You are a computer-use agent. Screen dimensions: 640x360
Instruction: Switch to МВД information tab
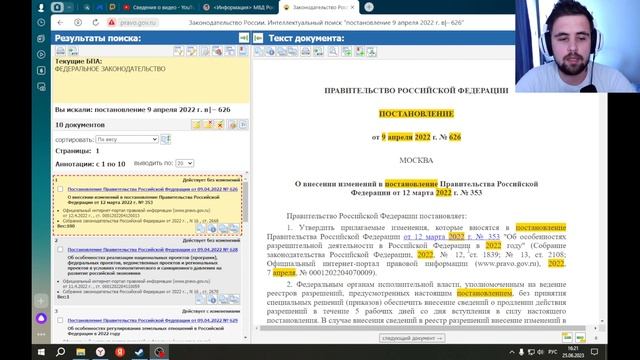[239, 7]
